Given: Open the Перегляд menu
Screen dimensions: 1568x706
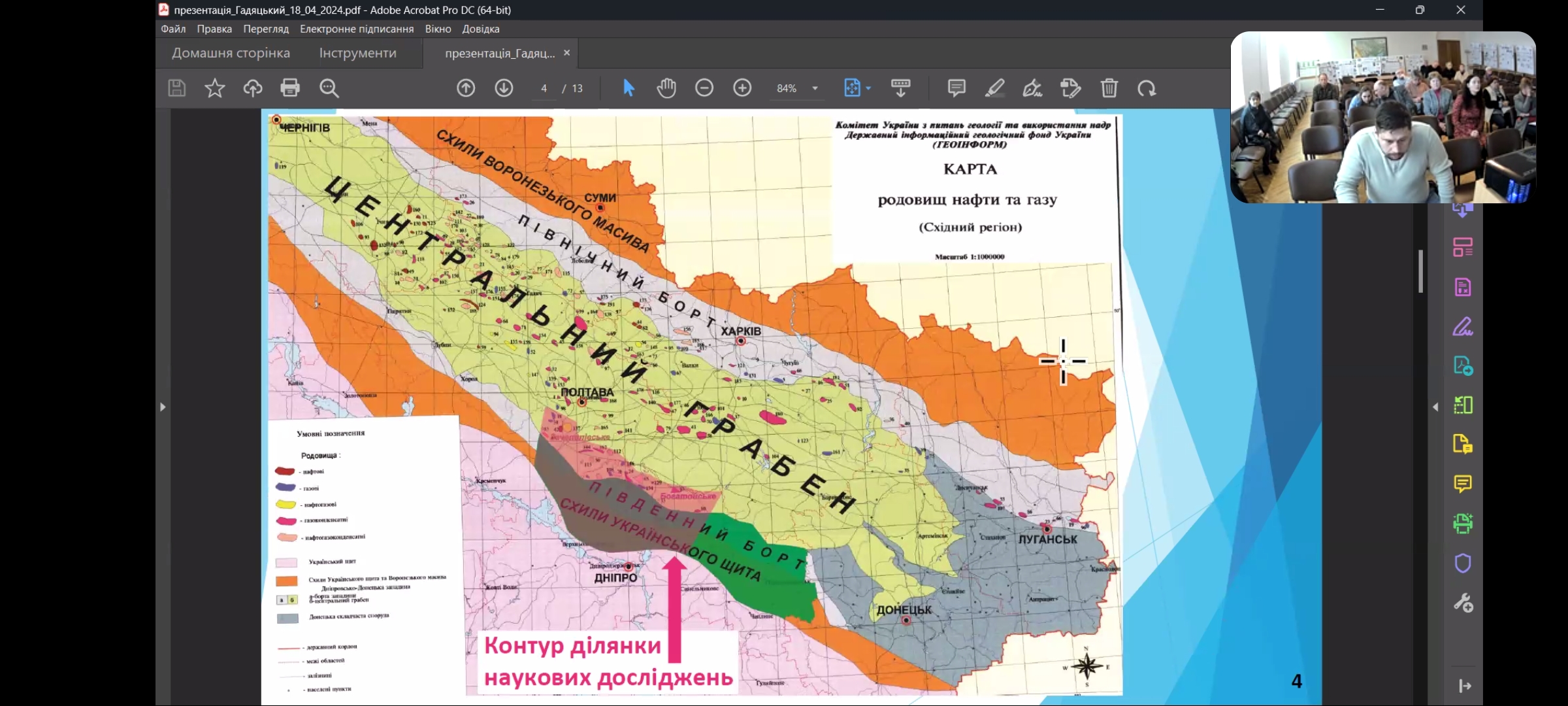Looking at the screenshot, I should click(266, 29).
